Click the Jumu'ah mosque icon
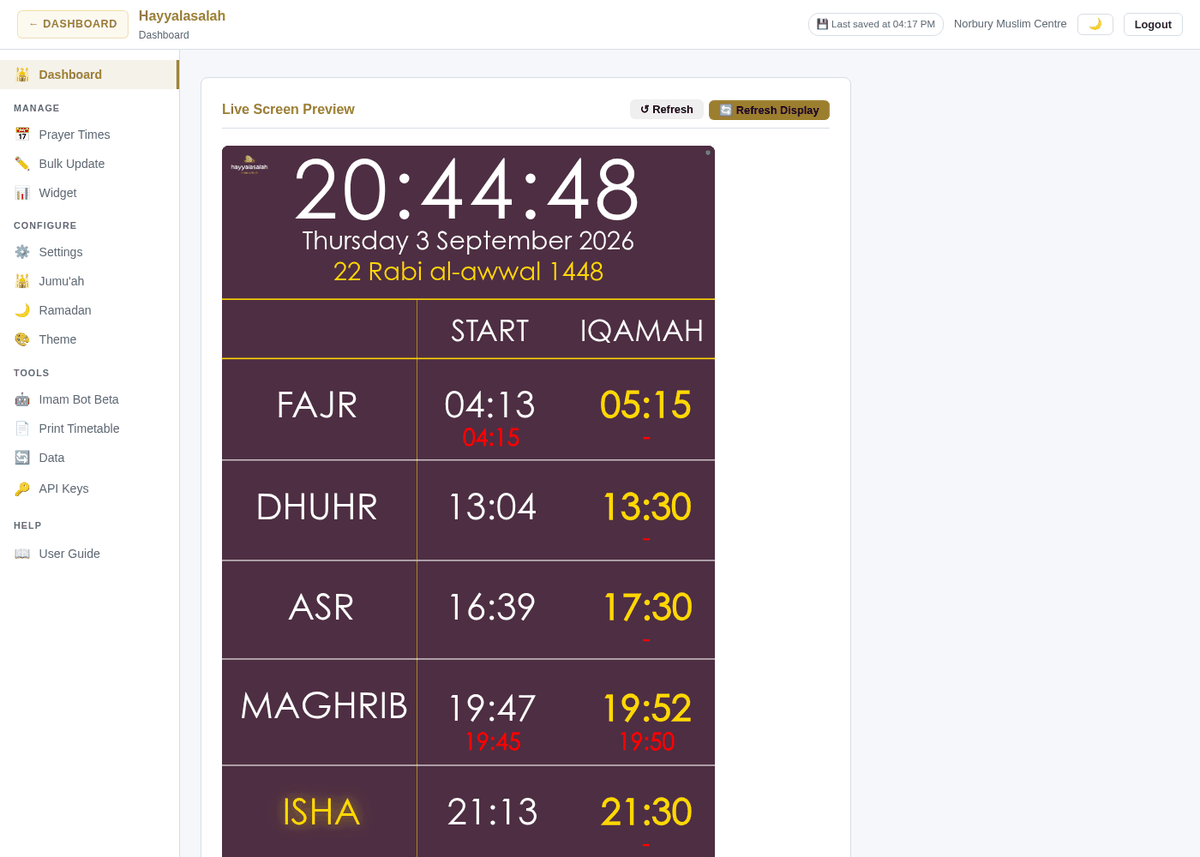 click(22, 281)
